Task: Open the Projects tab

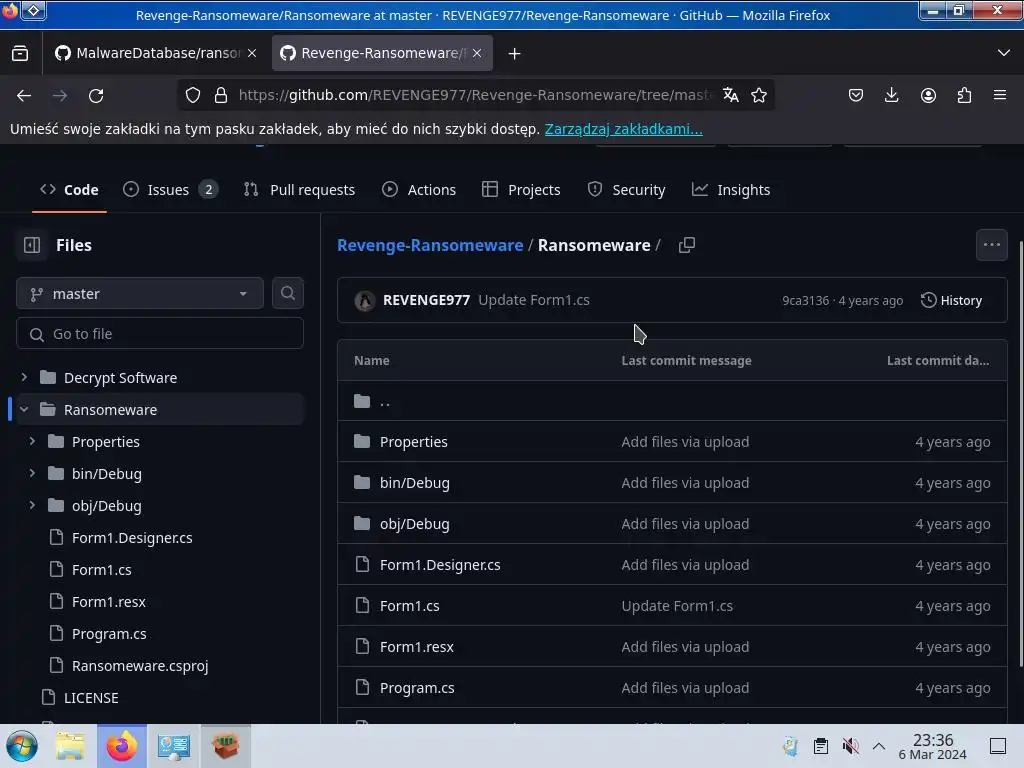Action: (521, 190)
